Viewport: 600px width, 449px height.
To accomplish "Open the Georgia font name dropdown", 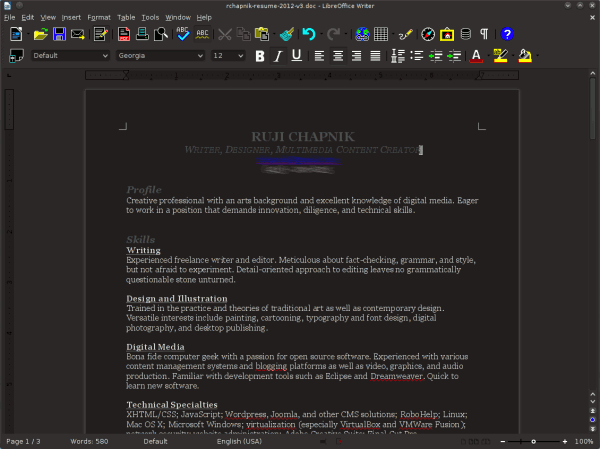I will [160, 56].
